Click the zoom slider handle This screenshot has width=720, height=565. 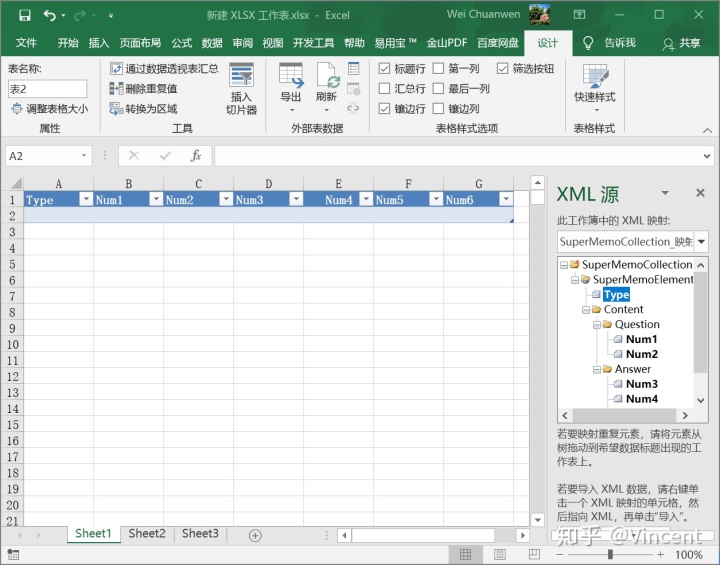click(610, 554)
